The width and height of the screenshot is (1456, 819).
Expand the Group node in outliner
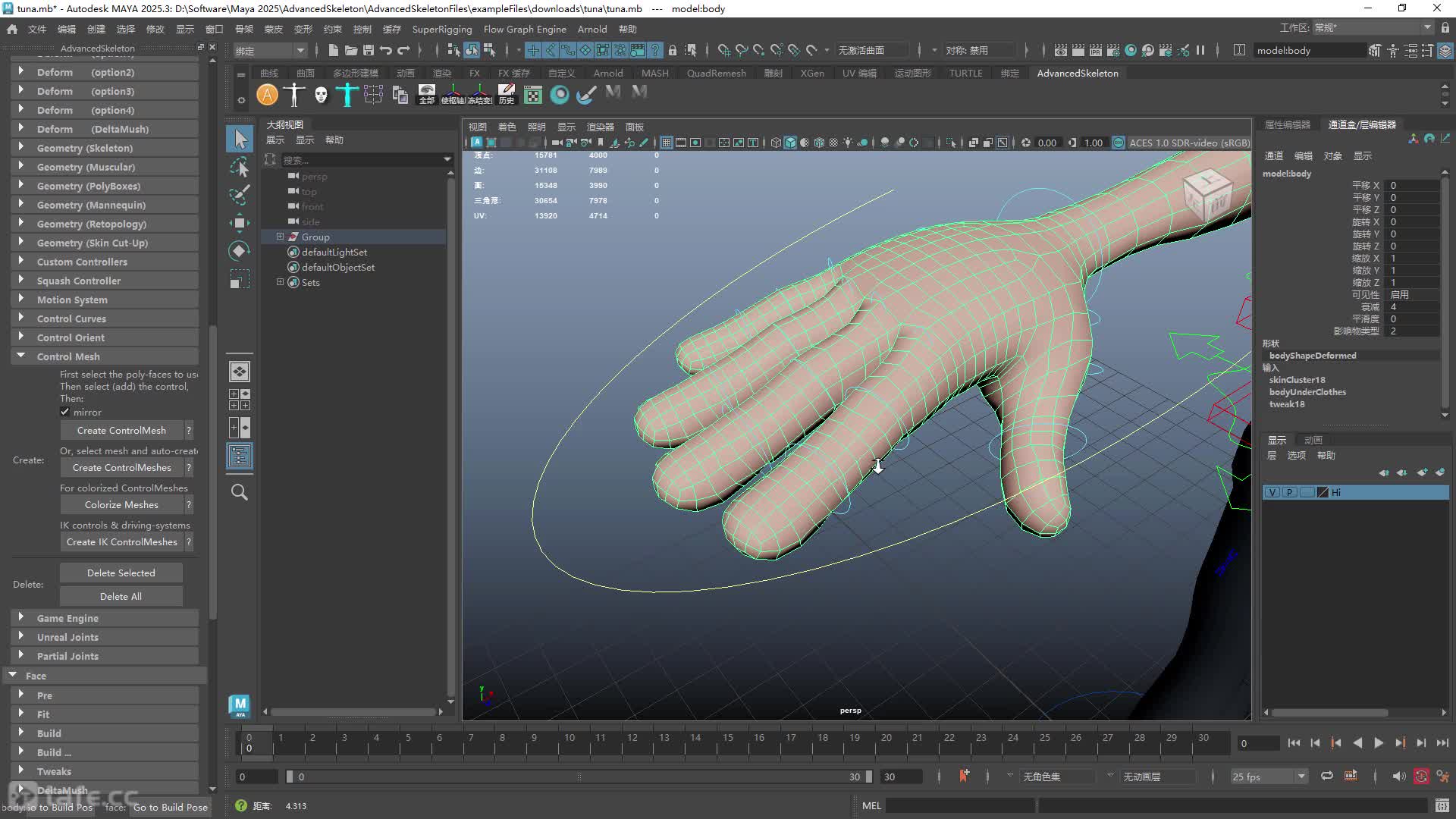point(280,237)
